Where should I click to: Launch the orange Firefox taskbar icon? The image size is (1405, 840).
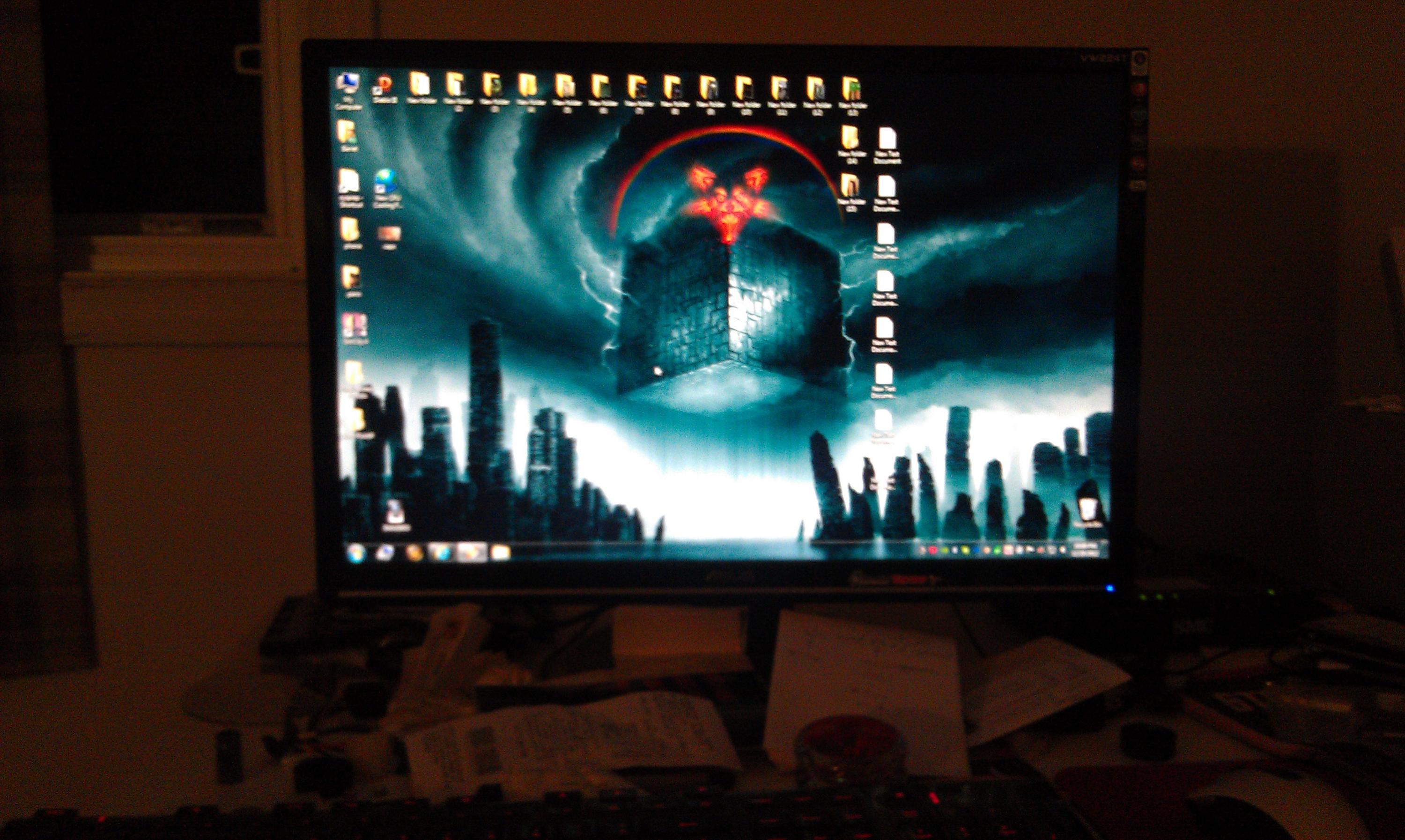tap(414, 553)
